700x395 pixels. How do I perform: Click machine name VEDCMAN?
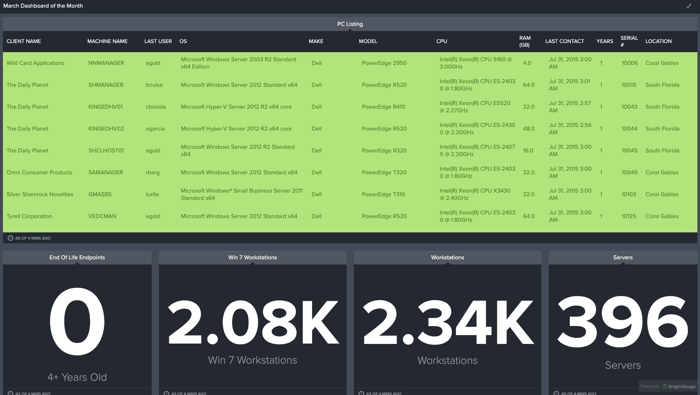pyautogui.click(x=102, y=216)
